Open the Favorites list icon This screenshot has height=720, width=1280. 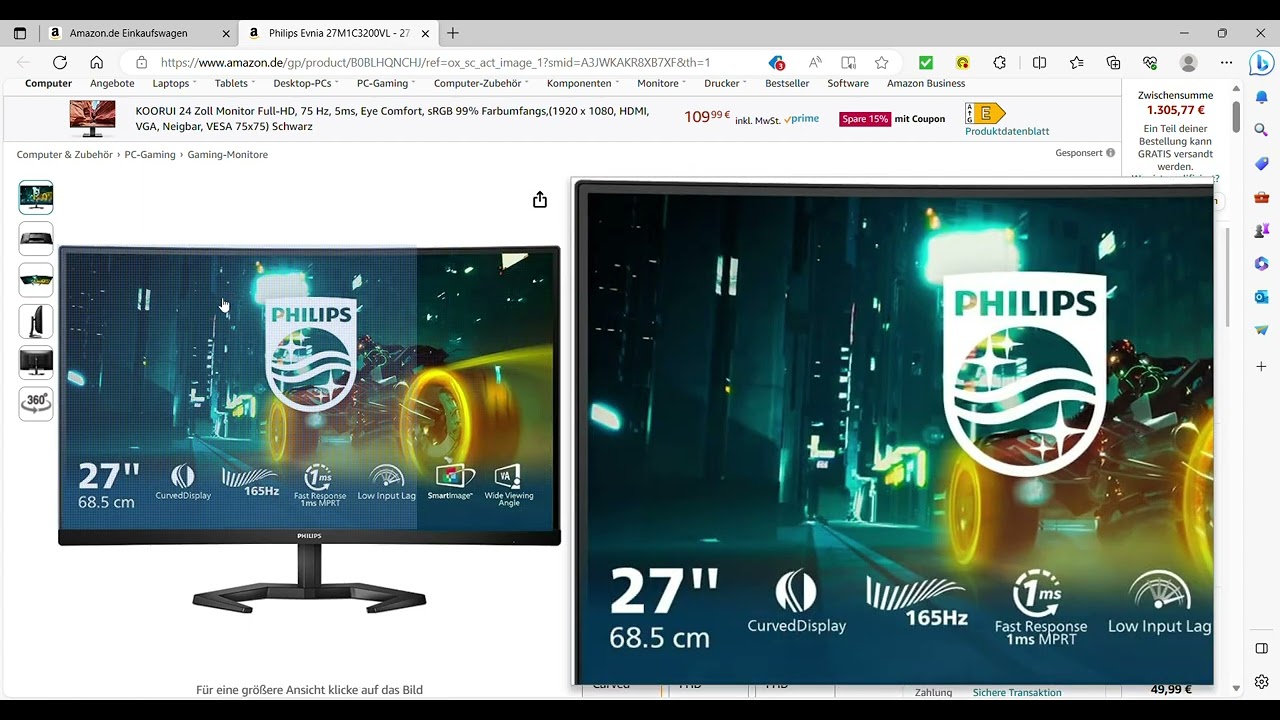tap(1076, 62)
